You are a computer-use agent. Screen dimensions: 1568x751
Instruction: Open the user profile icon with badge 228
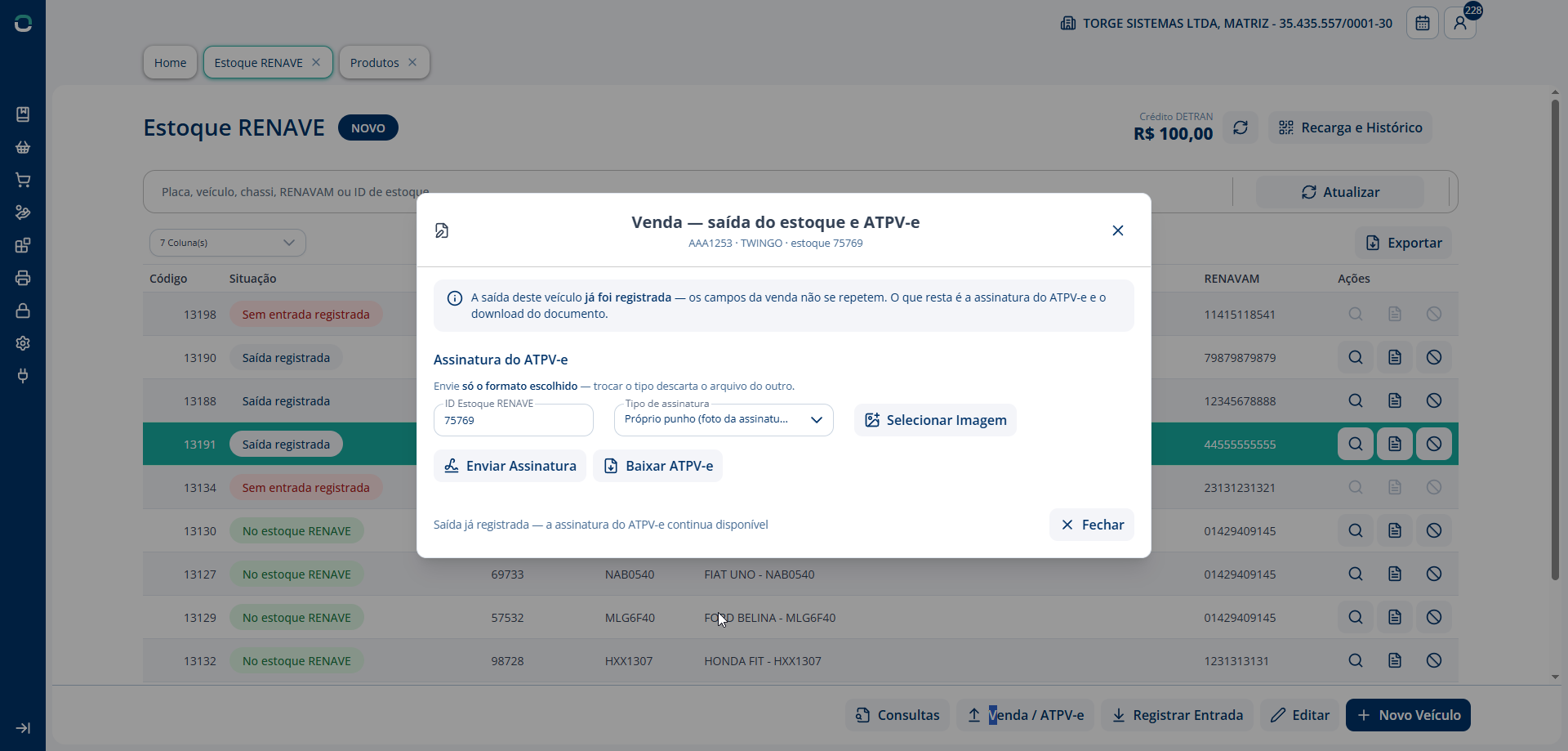[x=1460, y=23]
